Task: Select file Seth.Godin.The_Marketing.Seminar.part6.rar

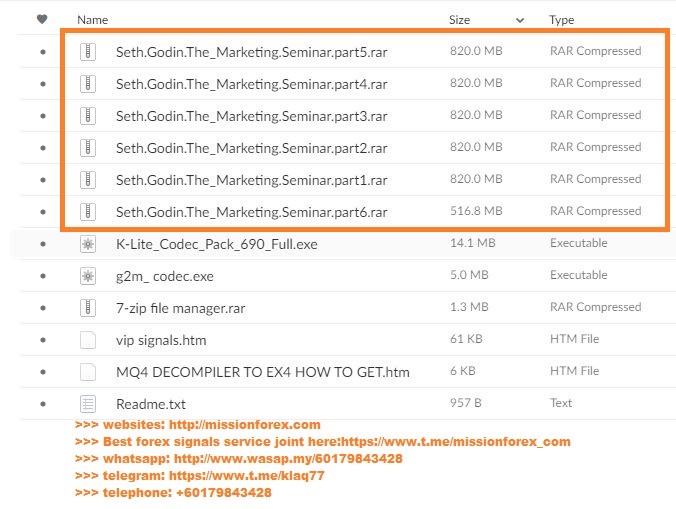Action: (x=252, y=212)
